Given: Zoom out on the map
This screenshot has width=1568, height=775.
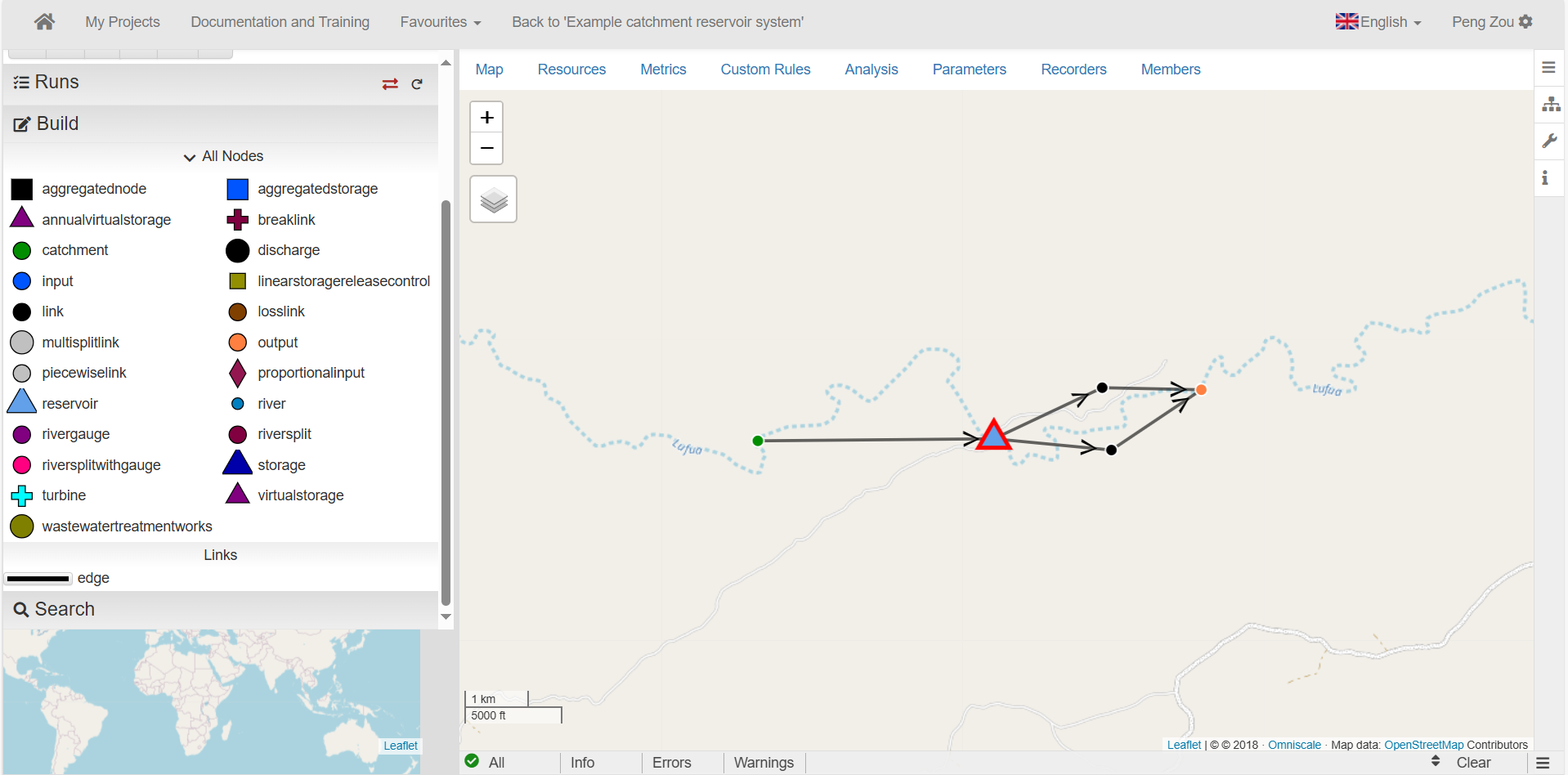Looking at the screenshot, I should tap(486, 148).
